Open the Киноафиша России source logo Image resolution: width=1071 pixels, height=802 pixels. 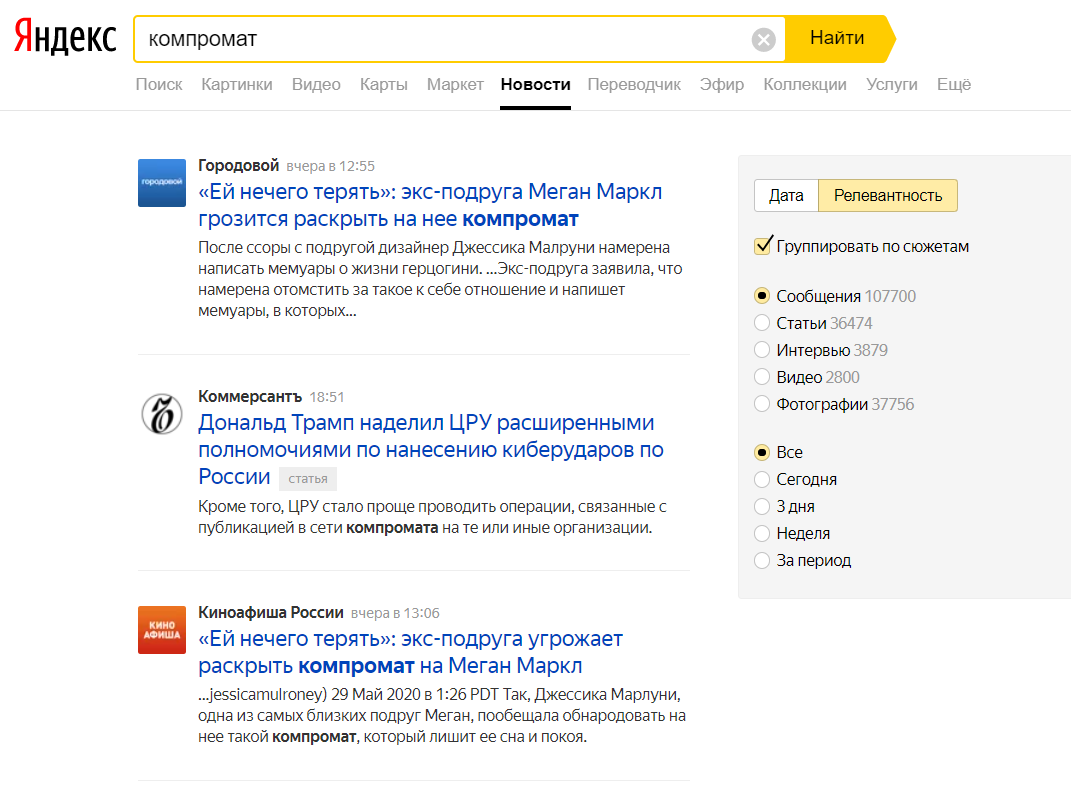click(162, 630)
